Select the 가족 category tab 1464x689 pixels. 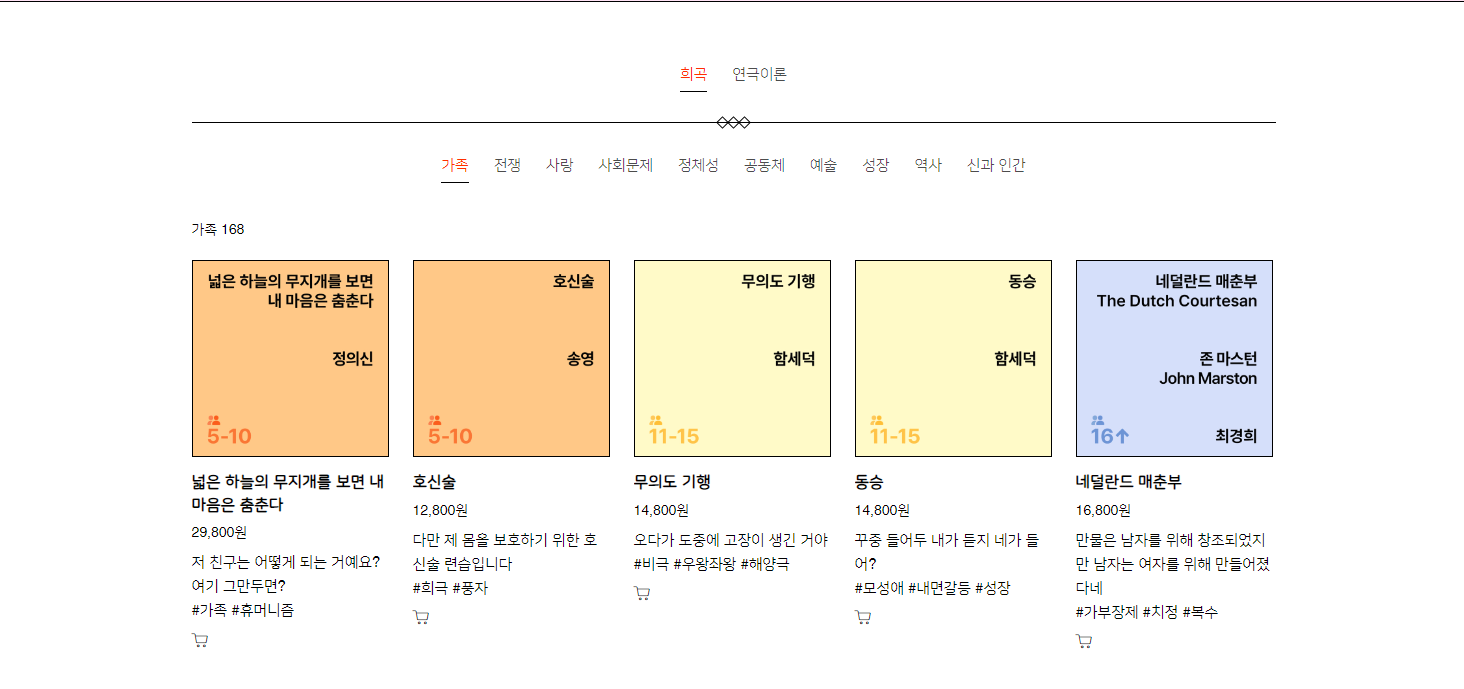coord(455,165)
